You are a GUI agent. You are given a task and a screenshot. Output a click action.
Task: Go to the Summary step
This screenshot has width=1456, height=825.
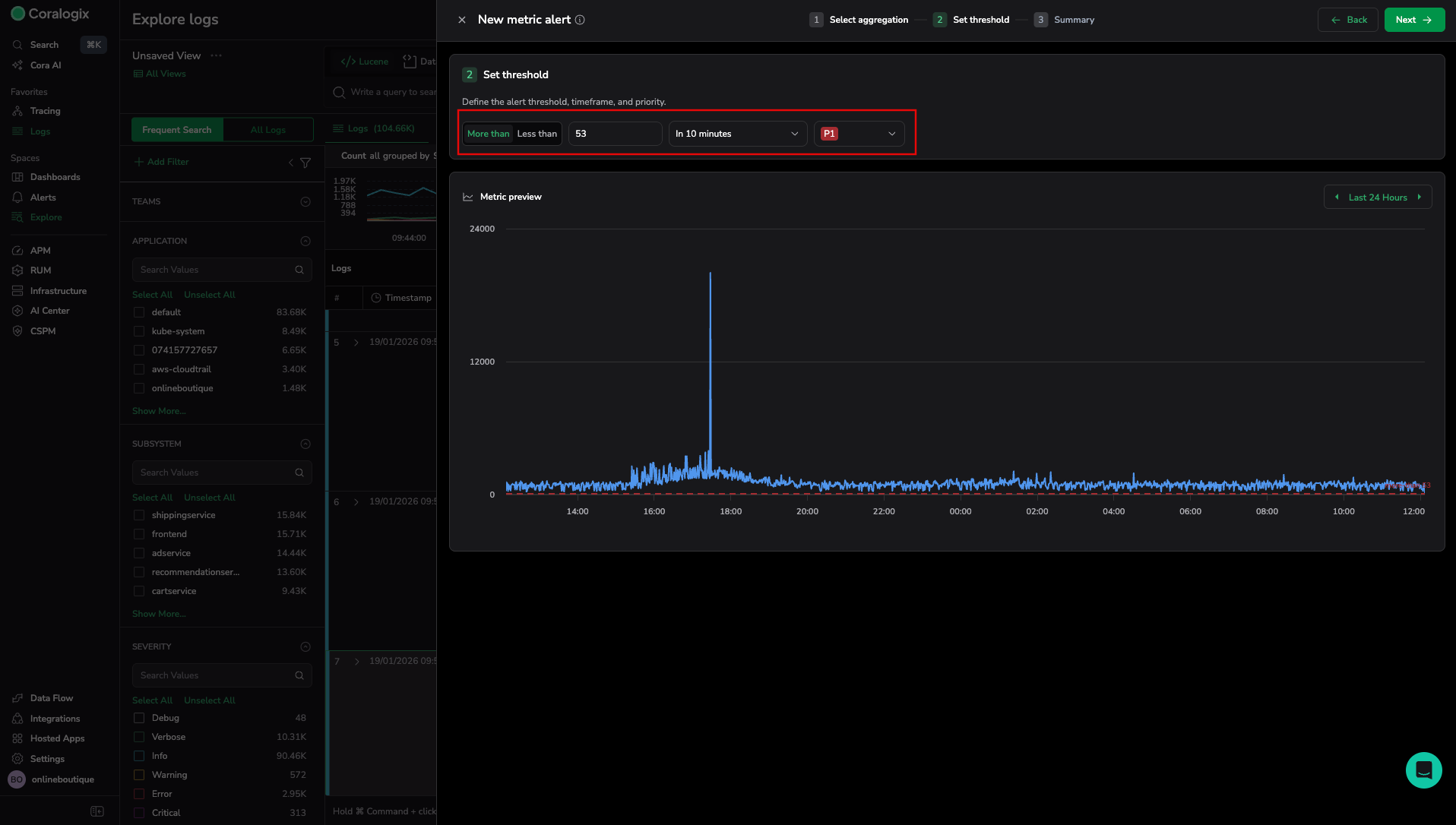tap(1073, 20)
